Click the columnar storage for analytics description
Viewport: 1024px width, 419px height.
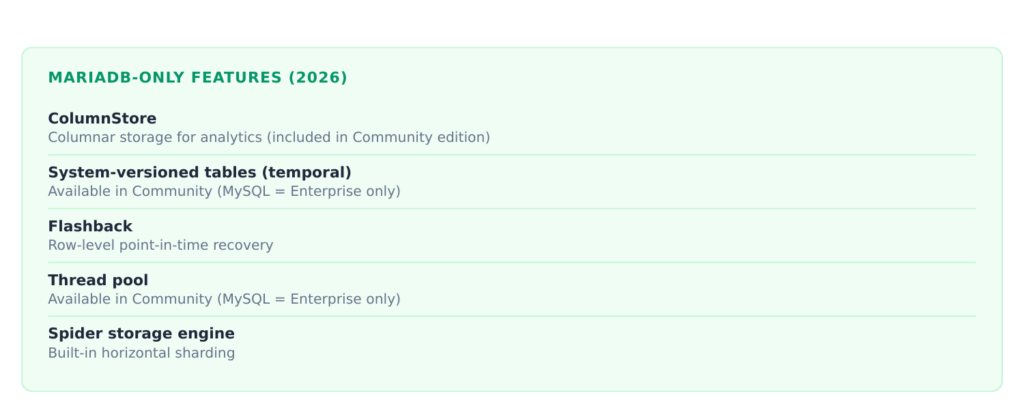(268, 138)
